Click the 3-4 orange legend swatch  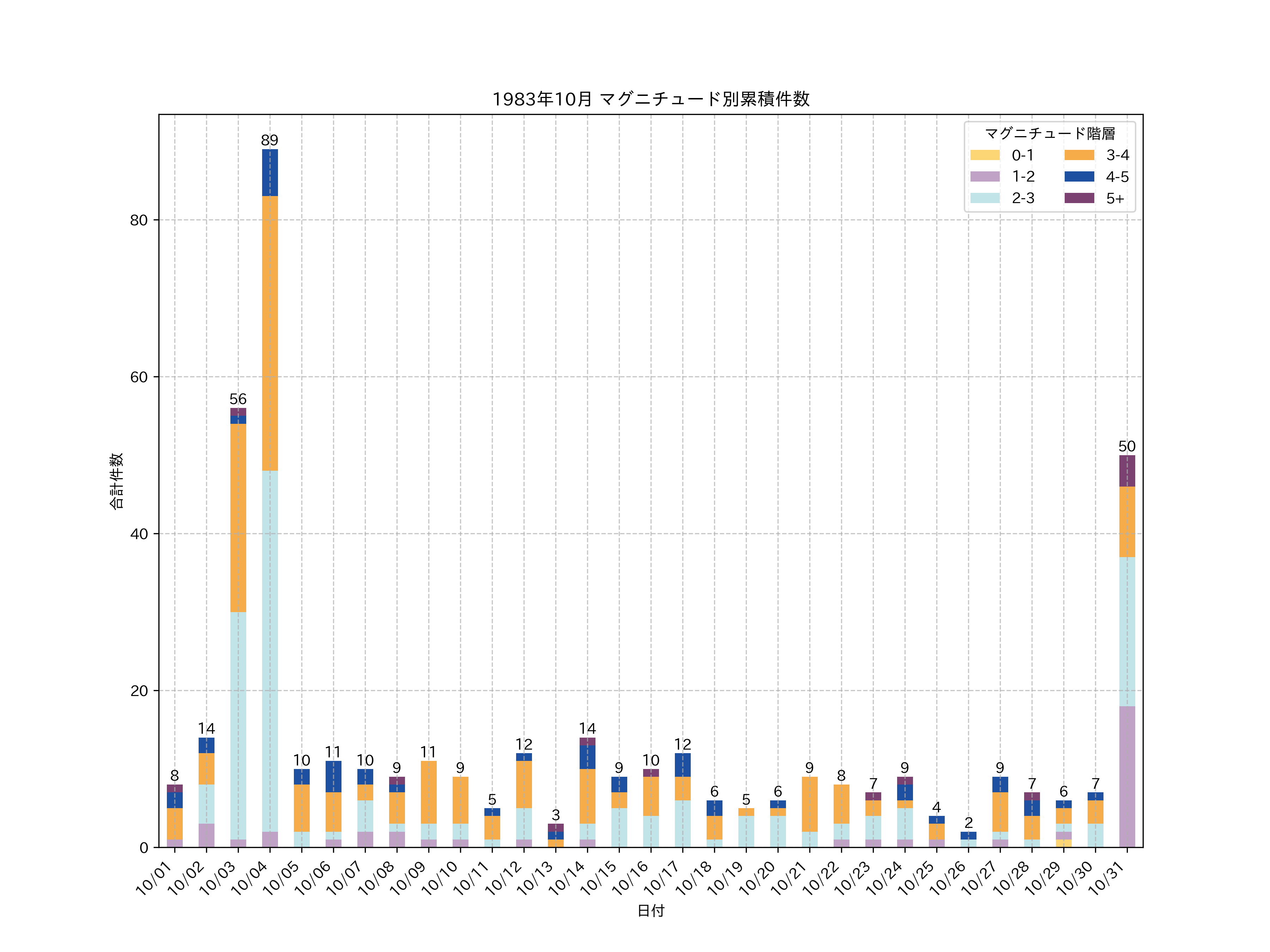pos(1079,155)
